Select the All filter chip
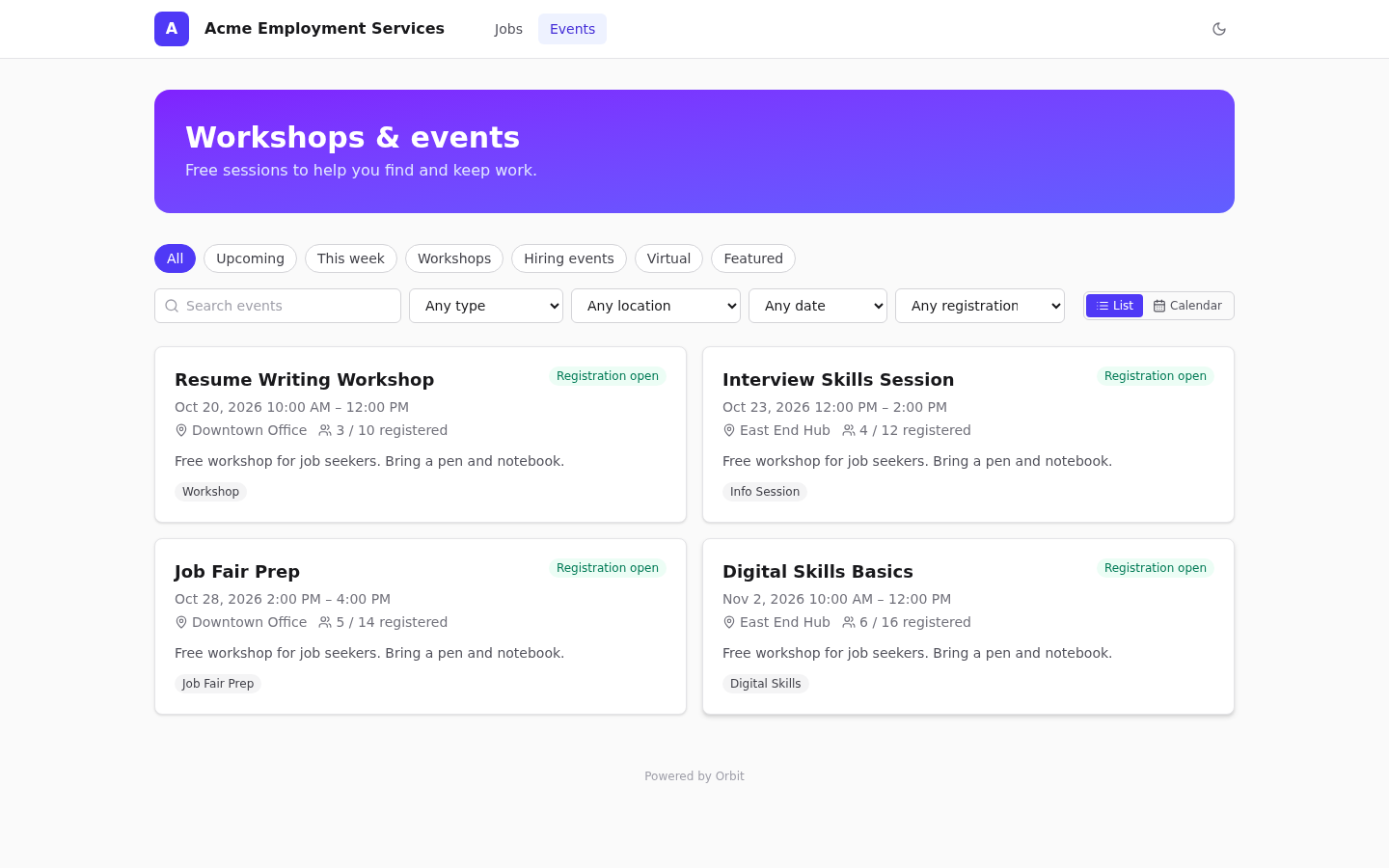The height and width of the screenshot is (868, 1389). [x=175, y=258]
